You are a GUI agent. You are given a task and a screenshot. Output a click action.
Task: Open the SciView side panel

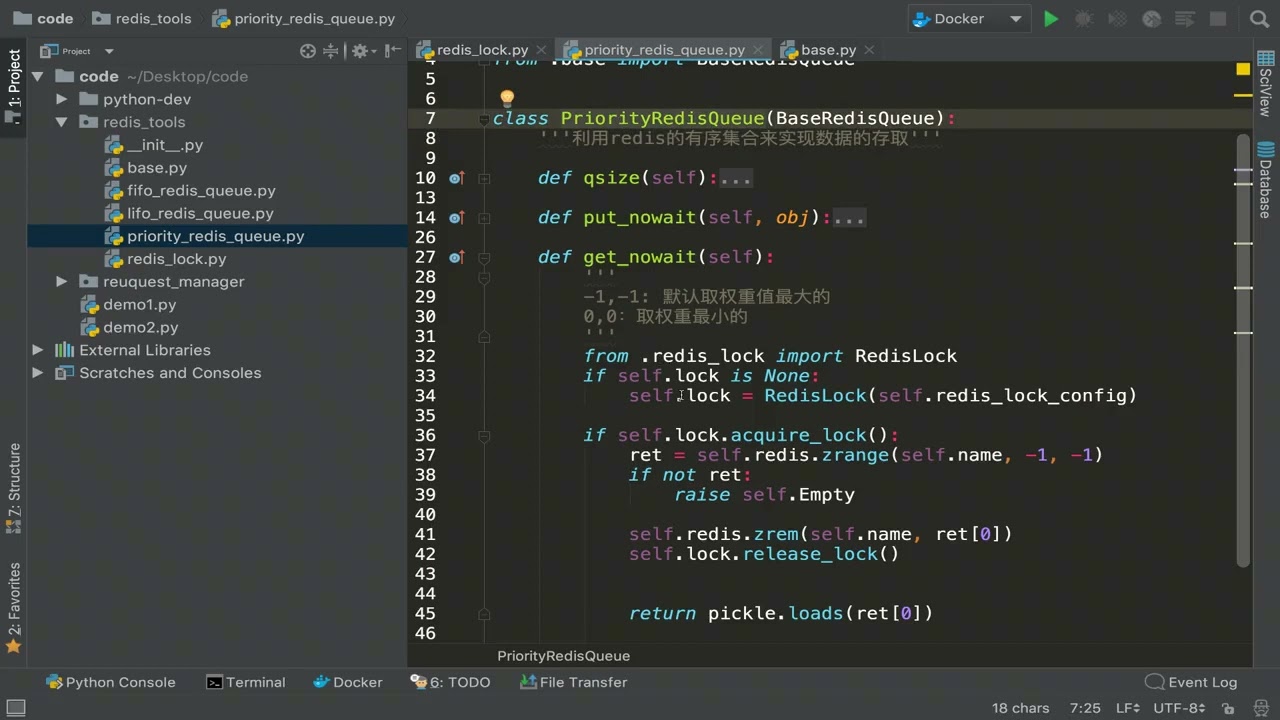(x=1266, y=83)
